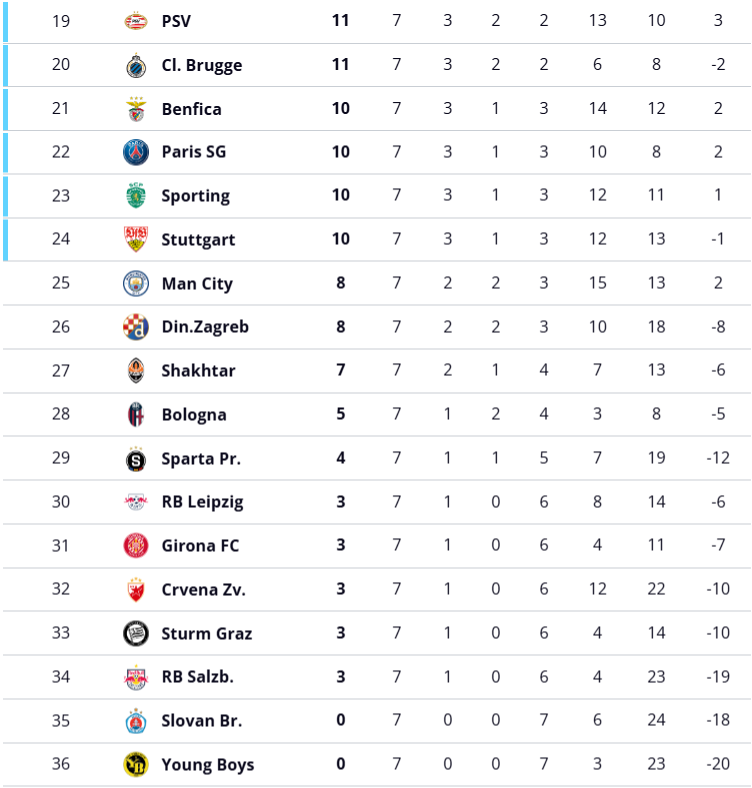Open the Sturm Graz team link
Image resolution: width=752 pixels, height=788 pixels.
point(206,633)
